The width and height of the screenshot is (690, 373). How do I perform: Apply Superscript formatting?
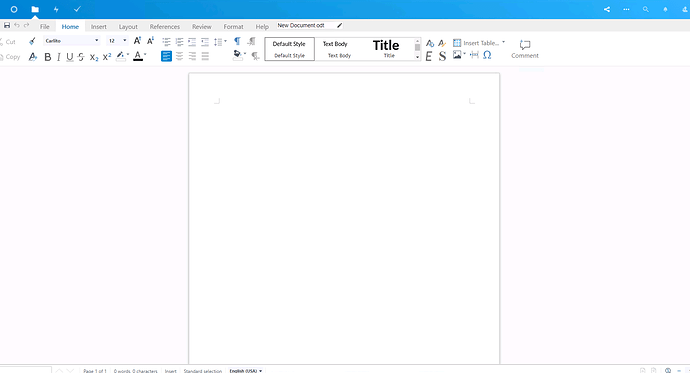[x=106, y=57]
